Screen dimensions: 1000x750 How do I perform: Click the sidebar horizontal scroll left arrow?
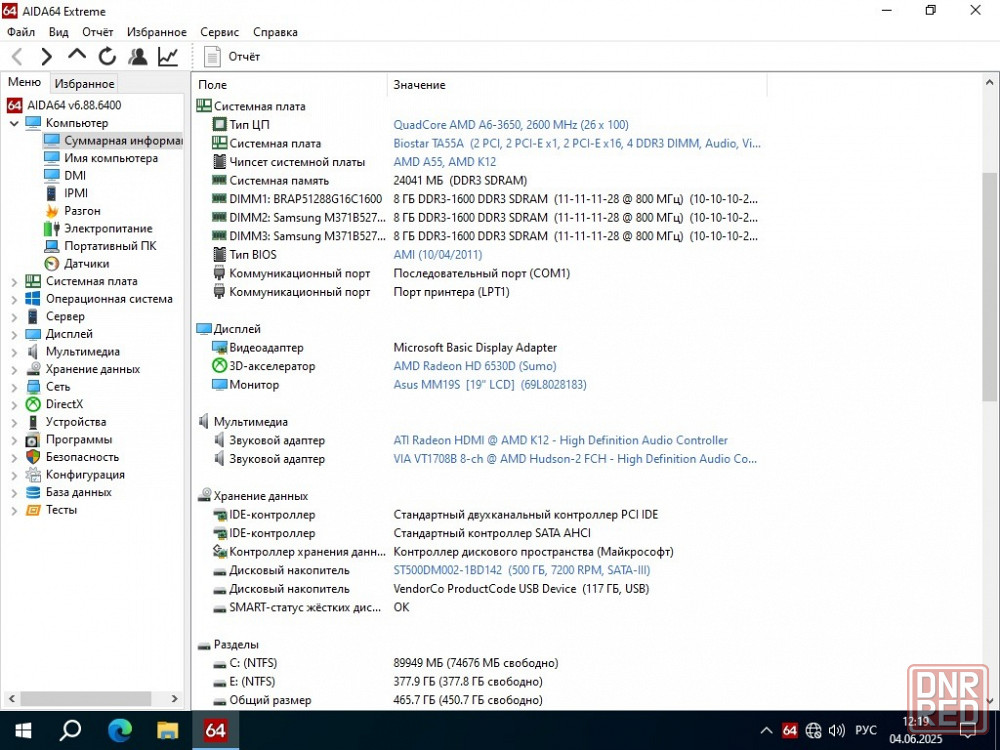[x=11, y=698]
